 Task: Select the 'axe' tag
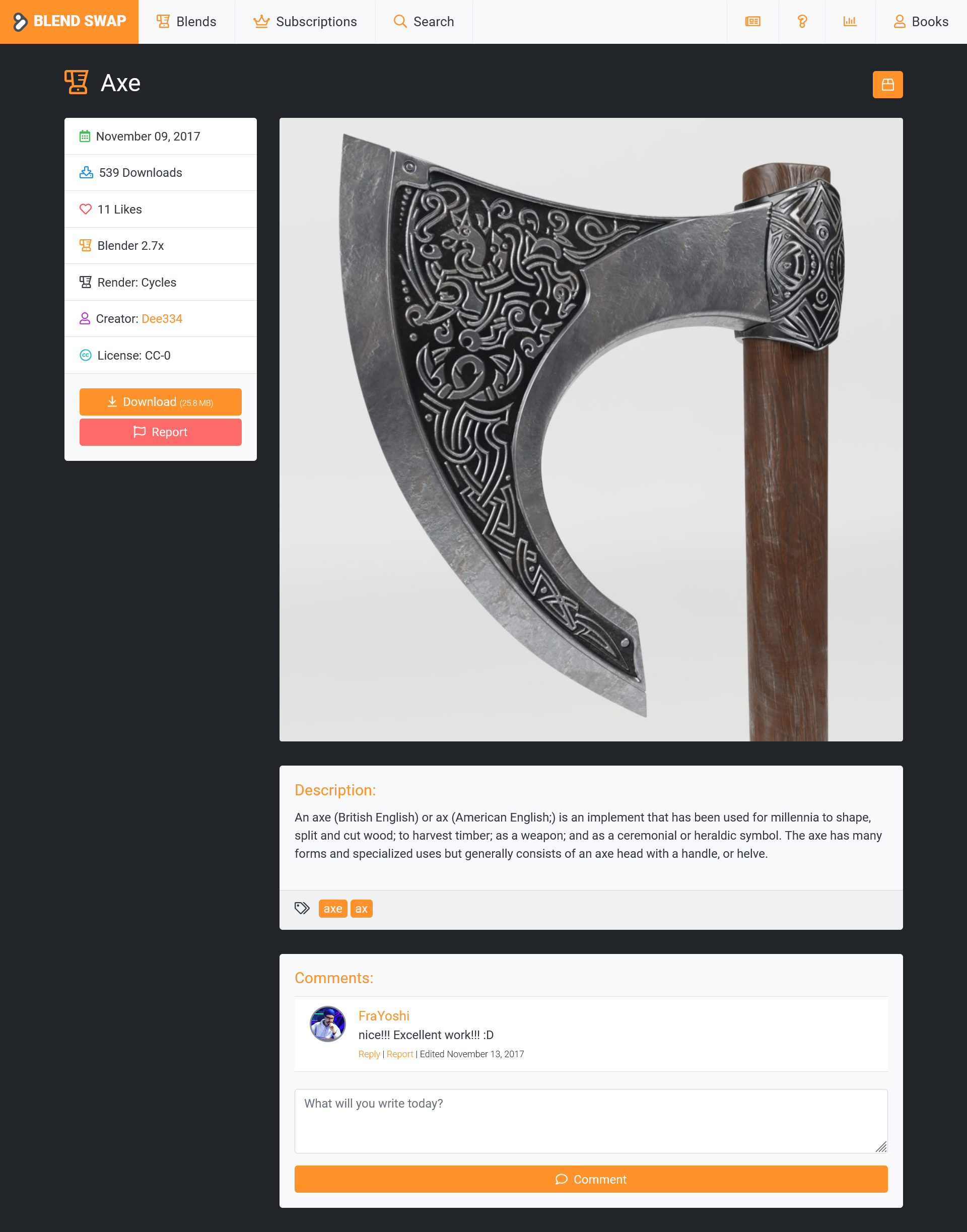coord(333,909)
